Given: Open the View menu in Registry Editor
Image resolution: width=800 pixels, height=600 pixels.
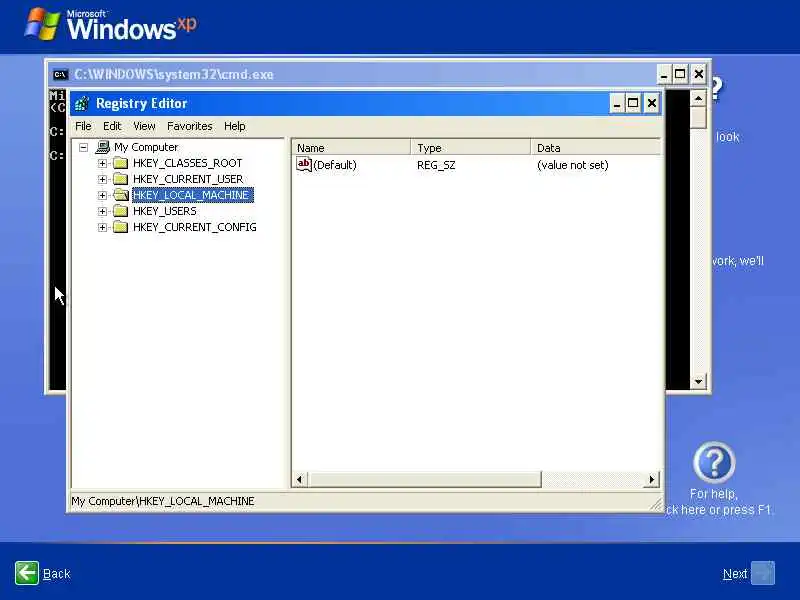Looking at the screenshot, I should point(144,126).
